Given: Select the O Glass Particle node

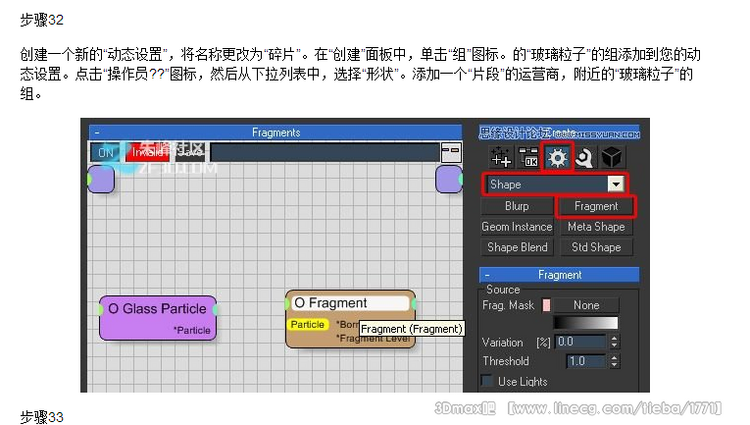Looking at the screenshot, I should (158, 318).
